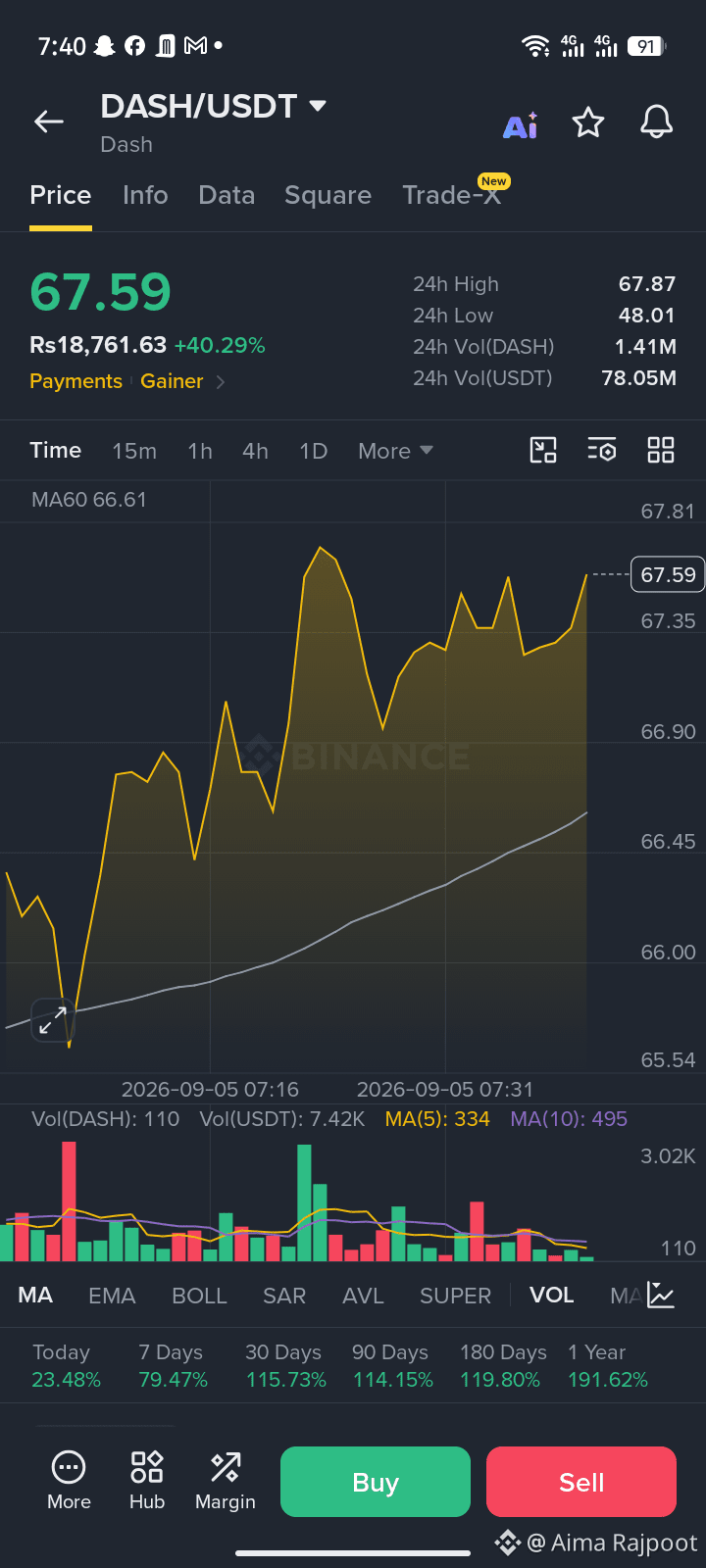Viewport: 706px width, 1568px height.
Task: Toggle the EMA indicator
Action: coord(112,1296)
